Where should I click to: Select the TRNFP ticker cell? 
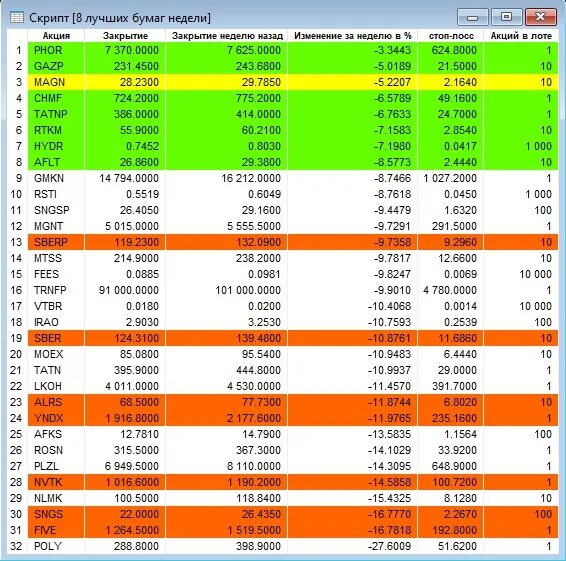[x=56, y=290]
